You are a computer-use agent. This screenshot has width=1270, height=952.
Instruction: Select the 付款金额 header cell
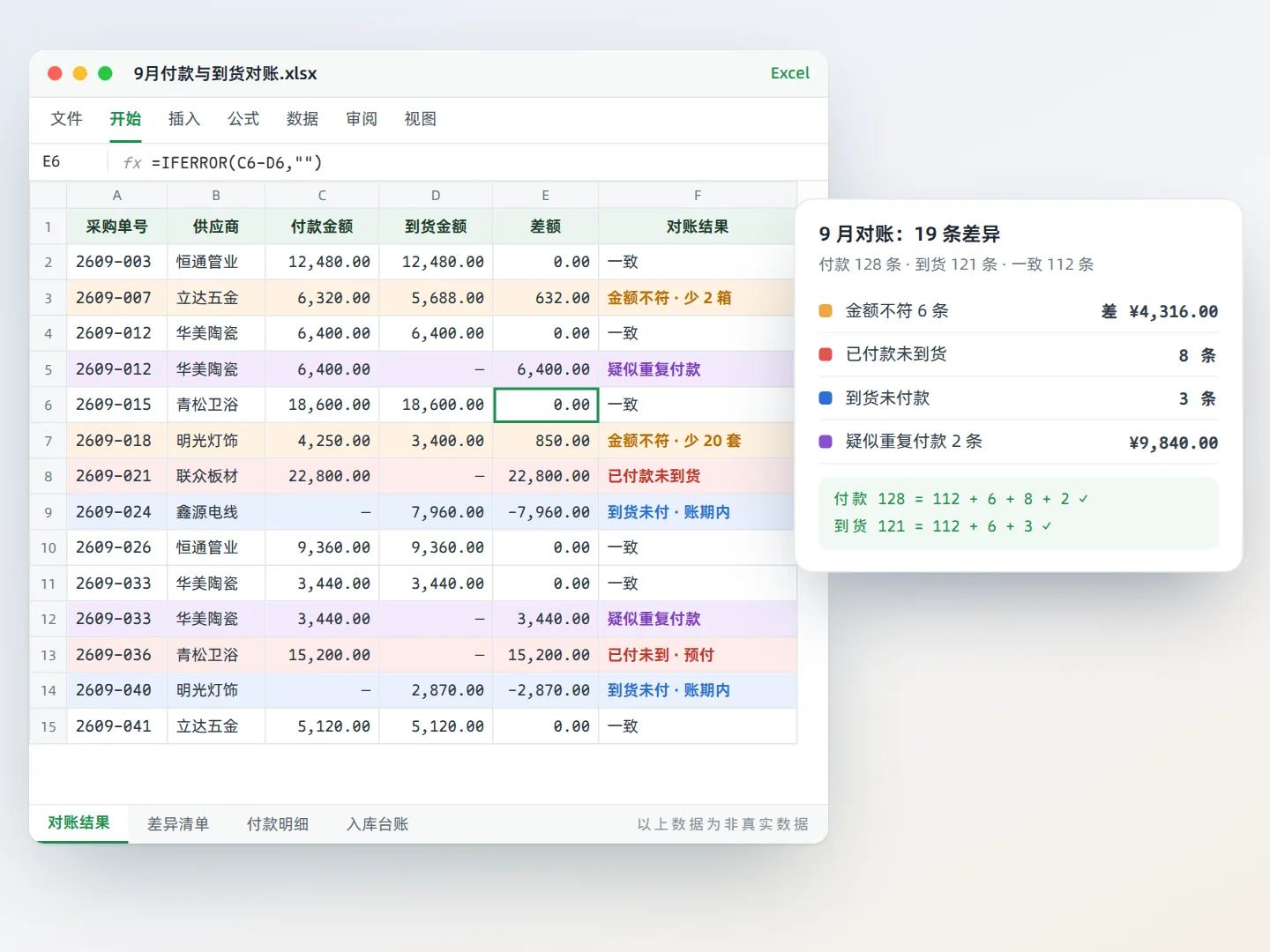[322, 227]
